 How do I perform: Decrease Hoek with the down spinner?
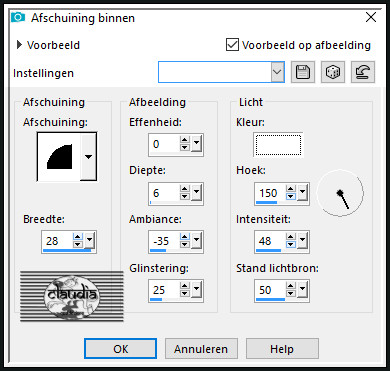coord(291,196)
